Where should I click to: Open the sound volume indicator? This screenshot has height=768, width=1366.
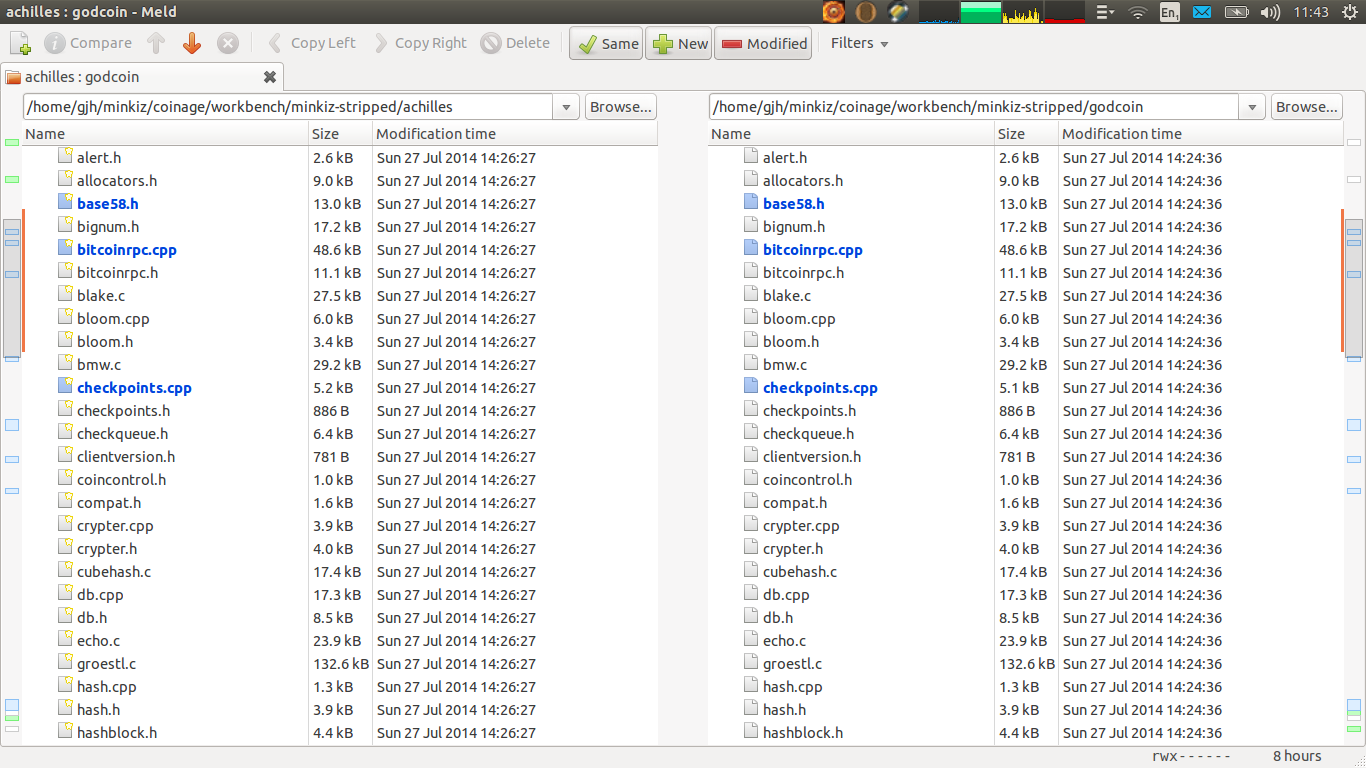(1270, 12)
